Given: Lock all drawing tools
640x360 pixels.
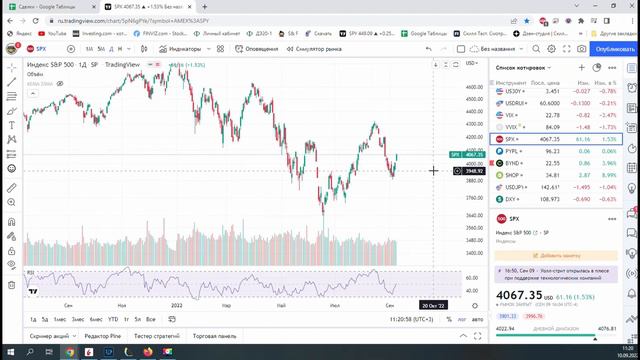Looking at the screenshot, I should [11, 251].
